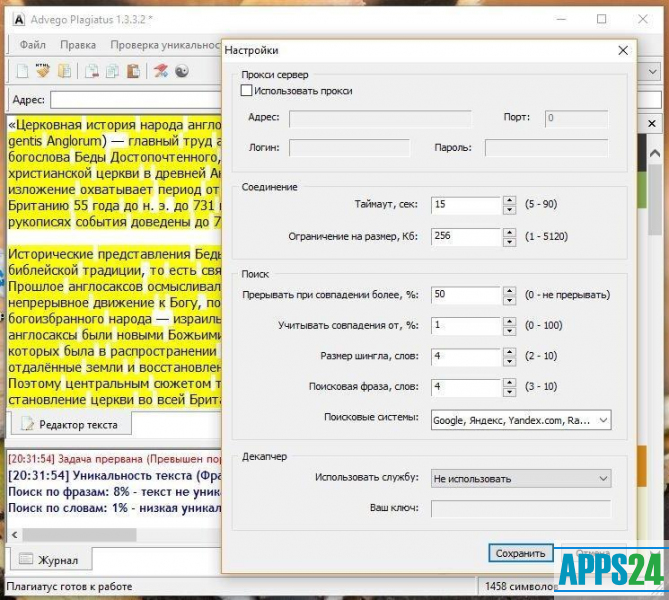
Task: Decrease the Ограничение на размер value
Action: point(509,242)
